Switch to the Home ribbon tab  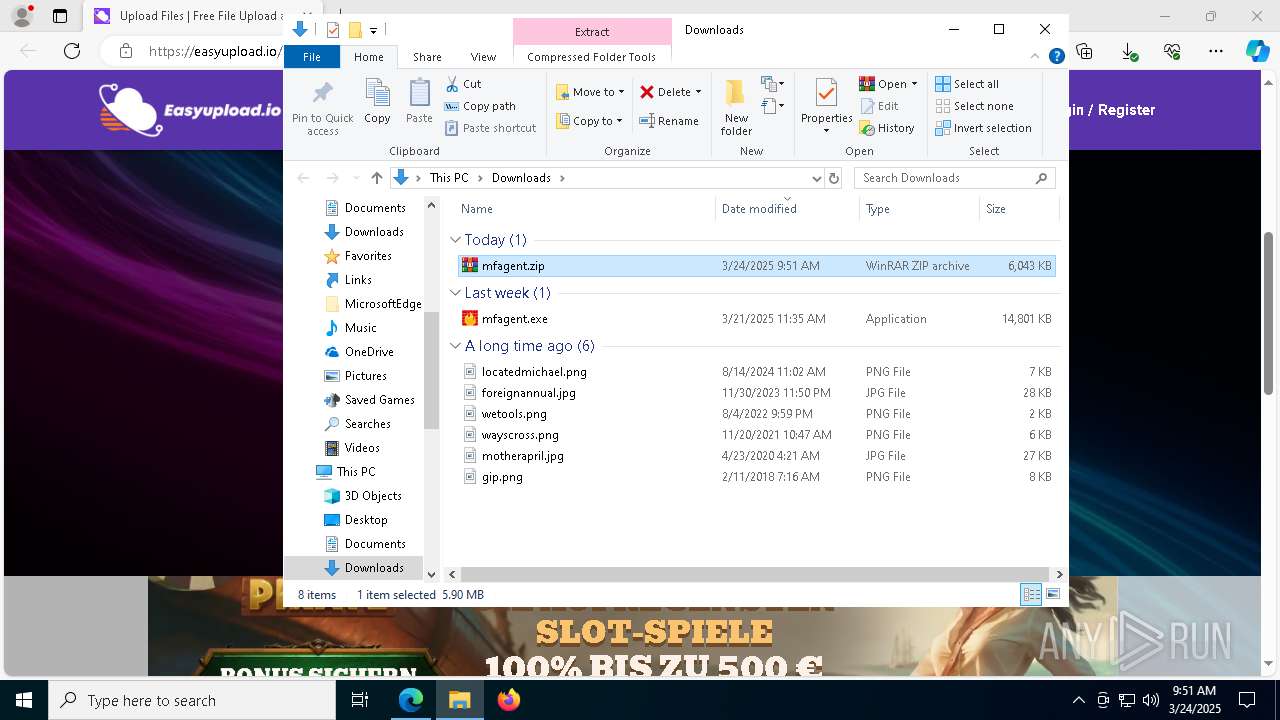tap(368, 57)
